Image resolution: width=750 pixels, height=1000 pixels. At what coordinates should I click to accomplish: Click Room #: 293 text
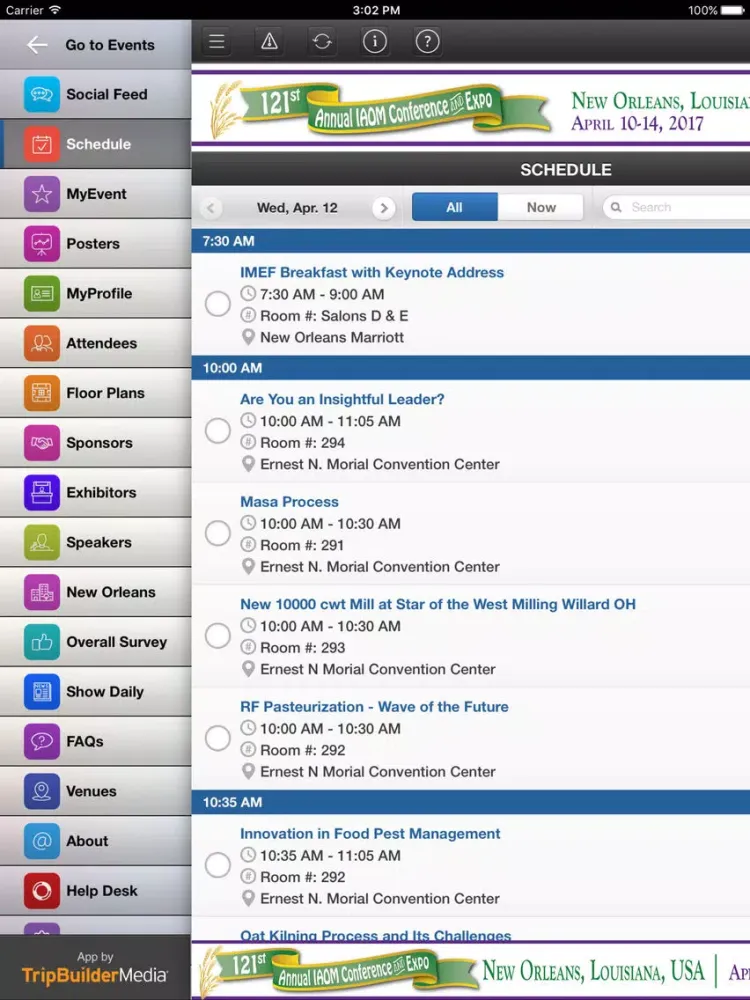pos(302,648)
